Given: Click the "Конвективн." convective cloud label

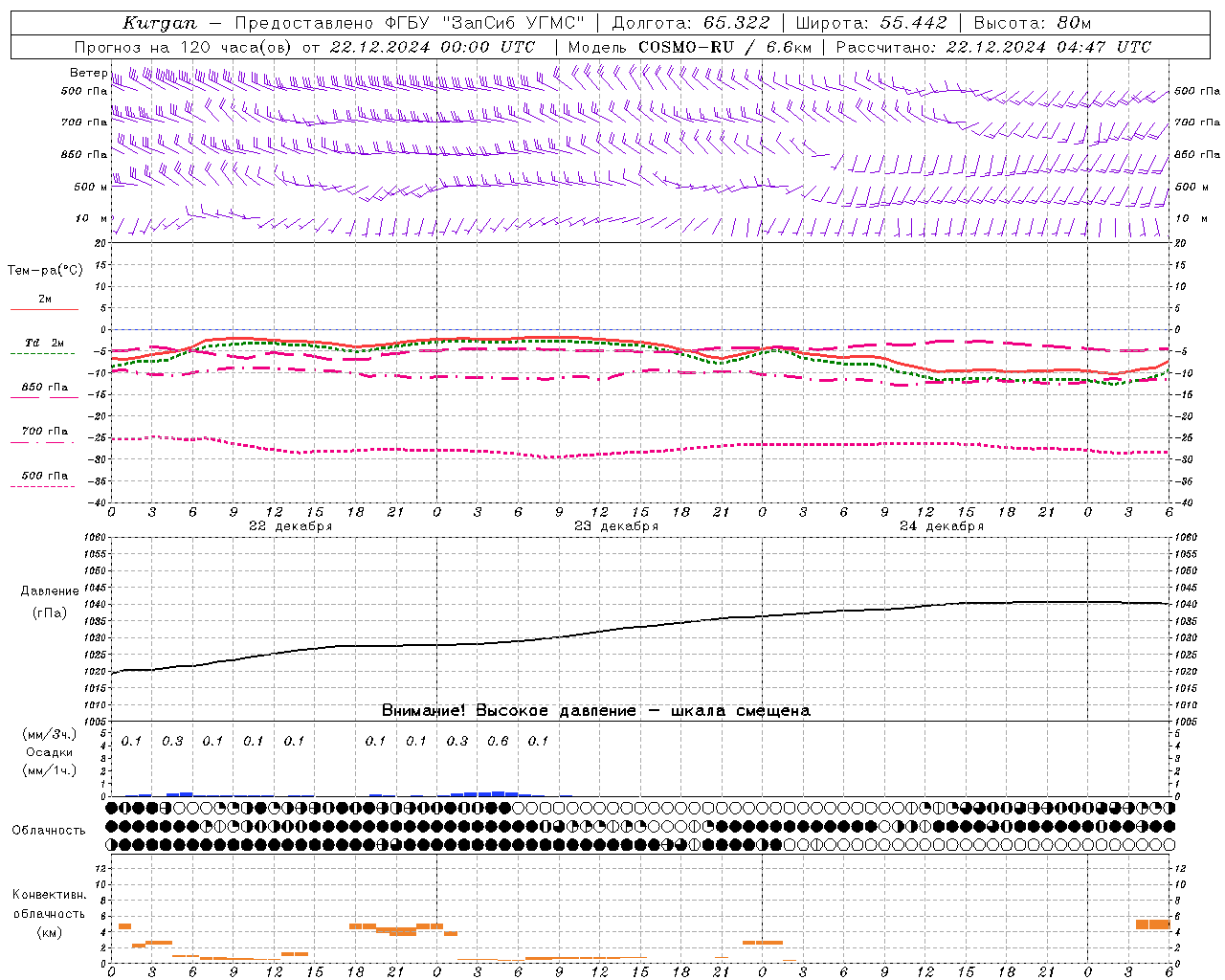Looking at the screenshot, I should pyautogui.click(x=49, y=895).
